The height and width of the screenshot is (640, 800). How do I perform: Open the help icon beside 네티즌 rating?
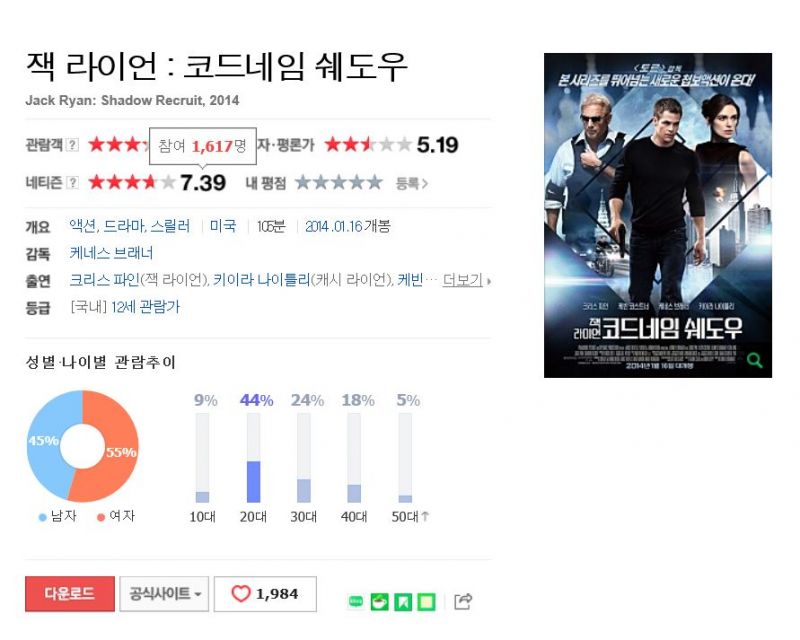pyautogui.click(x=73, y=182)
